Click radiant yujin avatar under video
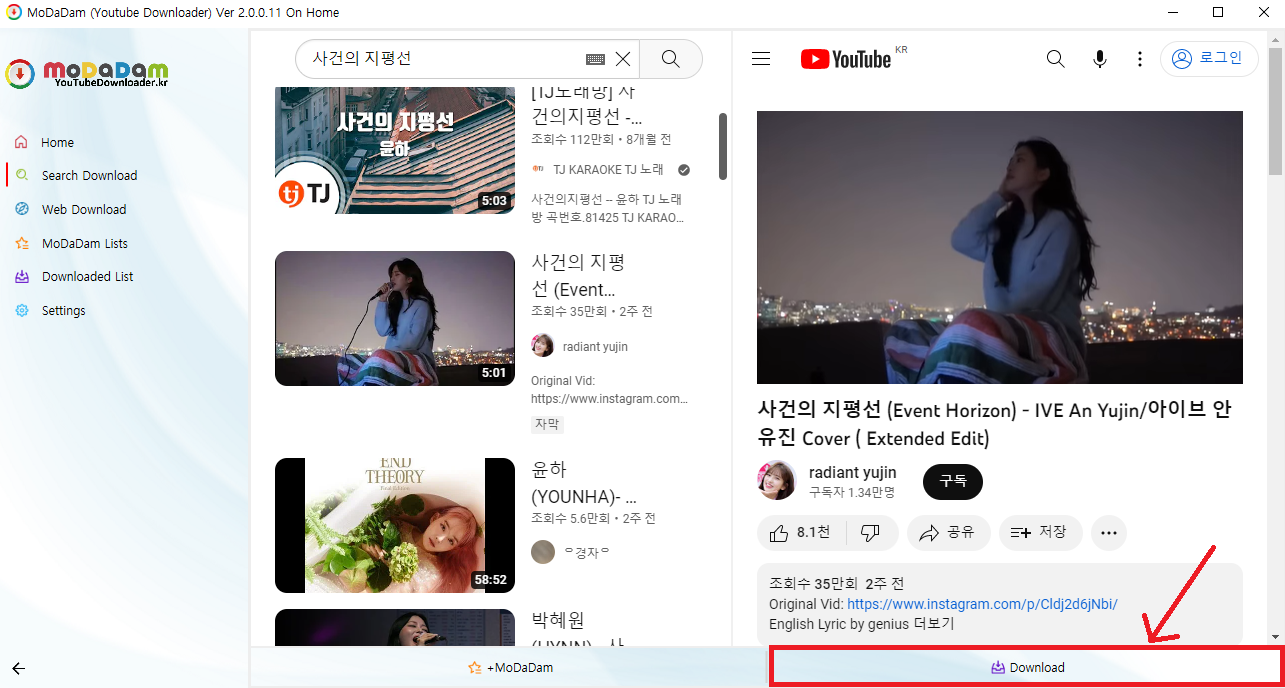 tap(777, 481)
